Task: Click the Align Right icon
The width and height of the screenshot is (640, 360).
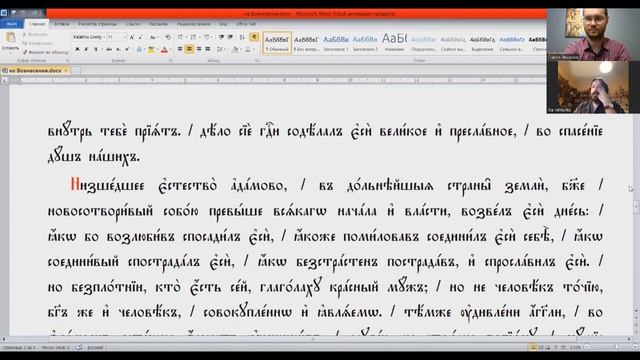Action: [x=198, y=49]
